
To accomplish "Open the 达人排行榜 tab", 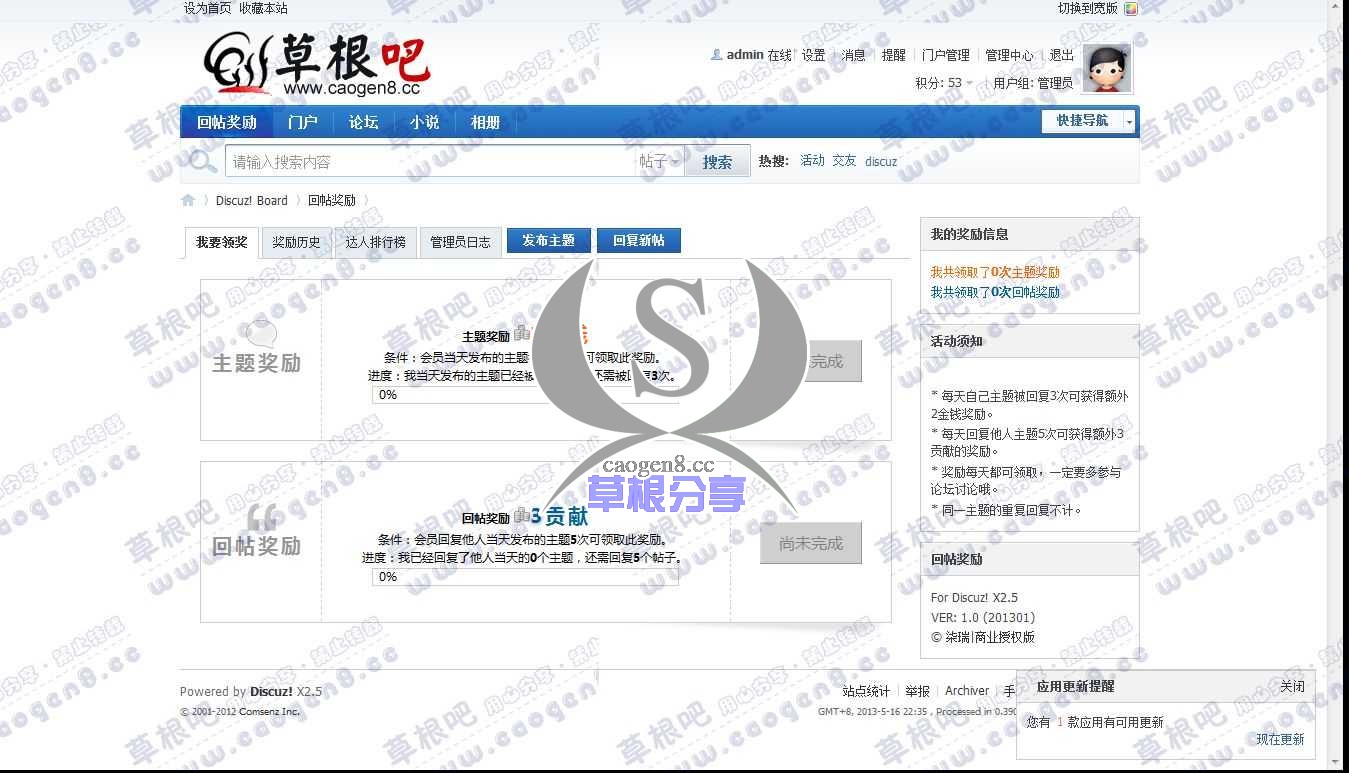I will (375, 242).
